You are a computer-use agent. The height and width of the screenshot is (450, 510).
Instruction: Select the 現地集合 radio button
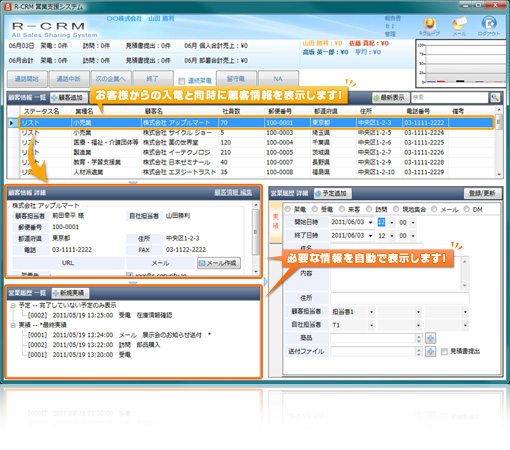(x=396, y=209)
